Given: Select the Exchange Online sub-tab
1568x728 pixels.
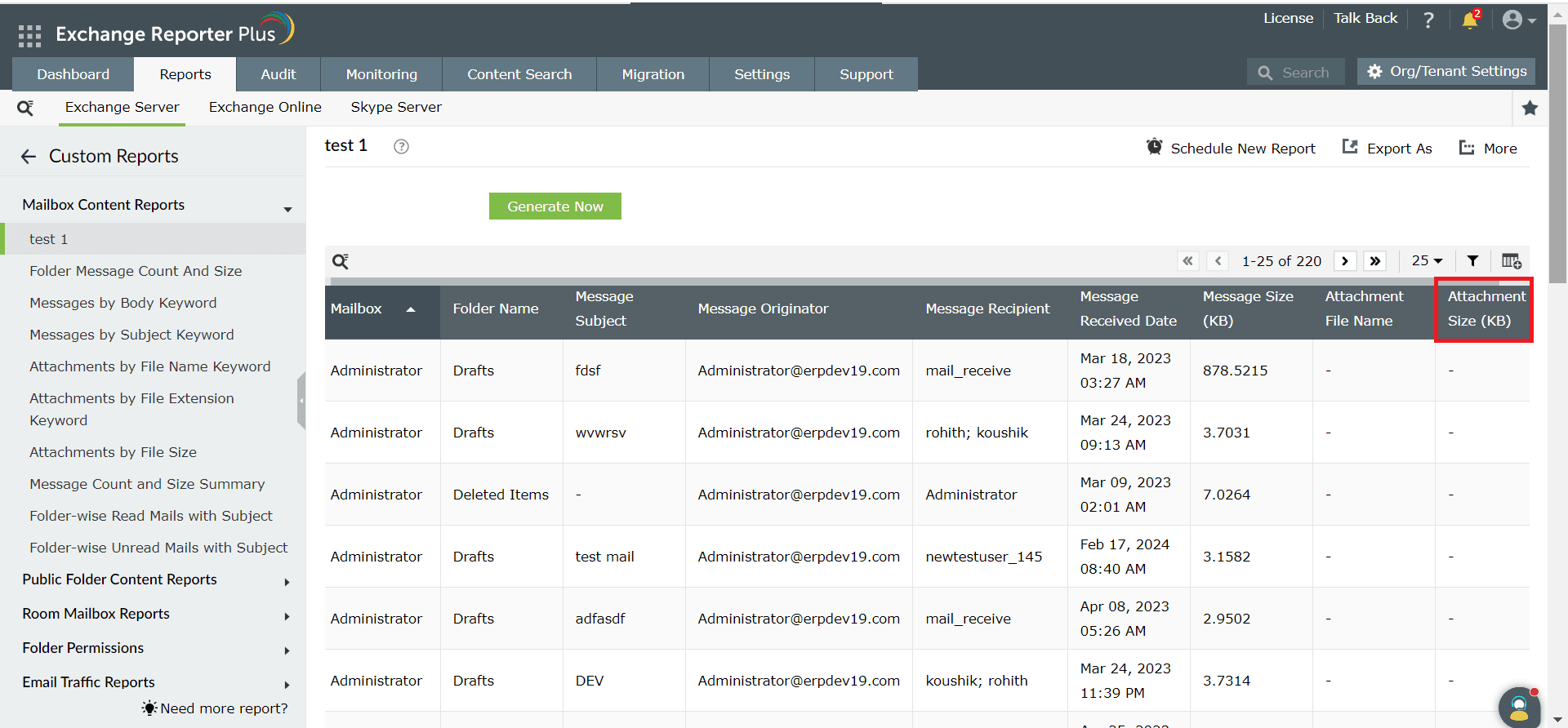Looking at the screenshot, I should pos(265,107).
